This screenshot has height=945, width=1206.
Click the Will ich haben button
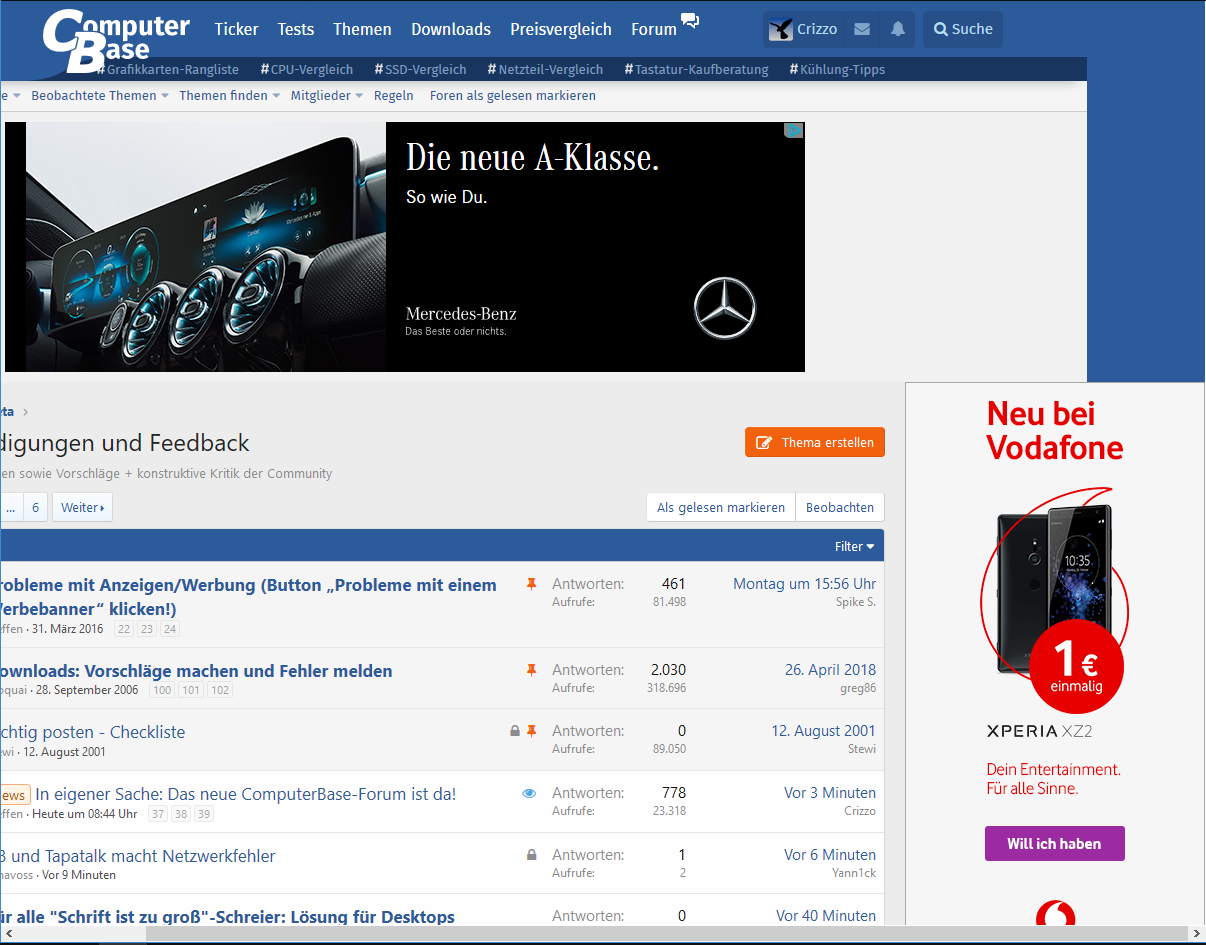coord(1055,843)
